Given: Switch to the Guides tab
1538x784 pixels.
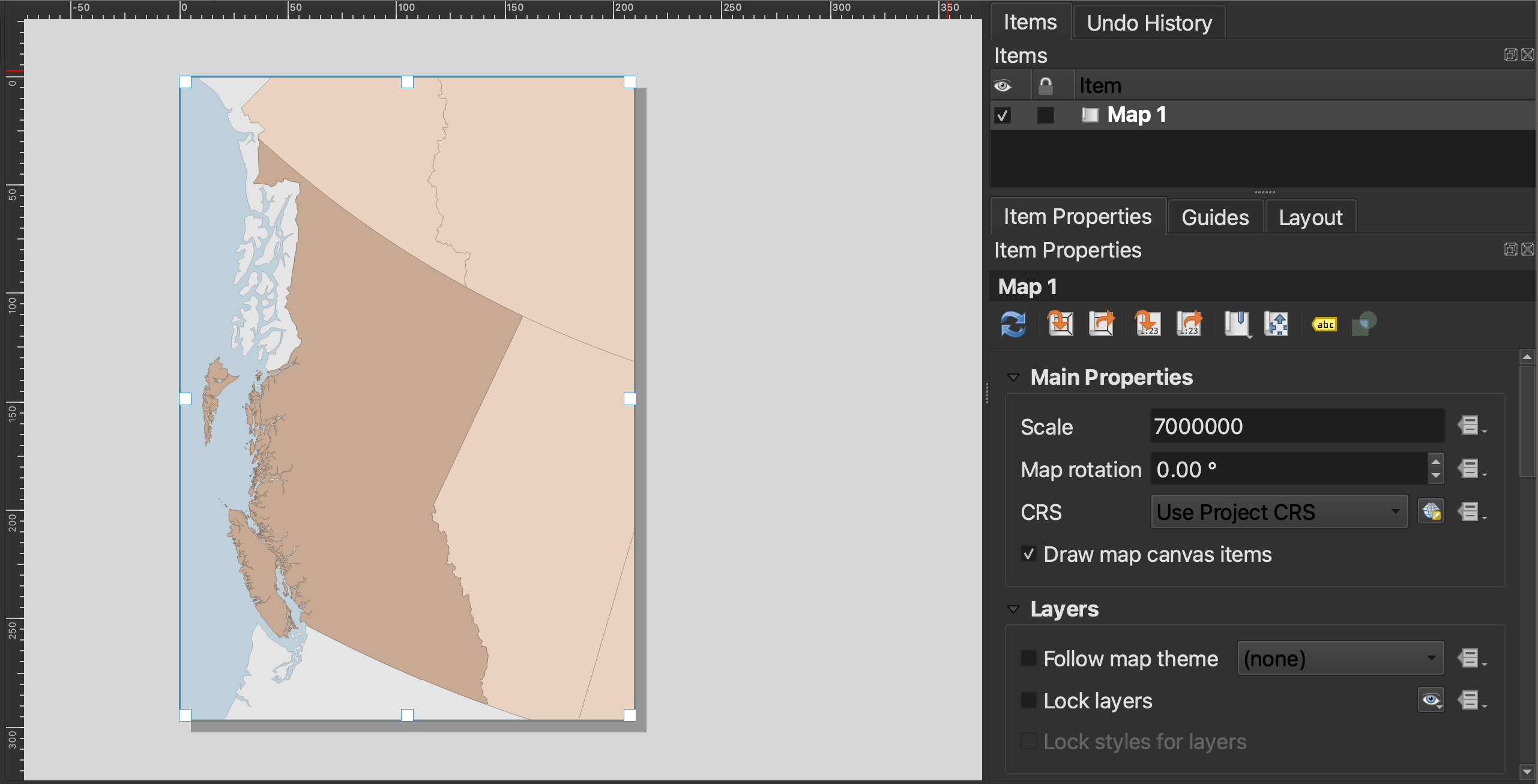Looking at the screenshot, I should [1215, 217].
